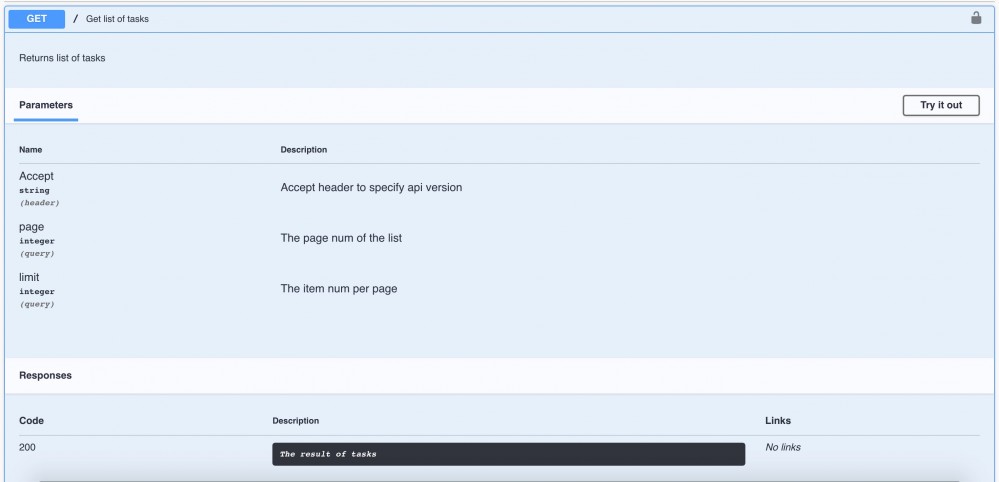The width and height of the screenshot is (999, 482).
Task: Click the Accept parameter name
Action: [x=36, y=176]
